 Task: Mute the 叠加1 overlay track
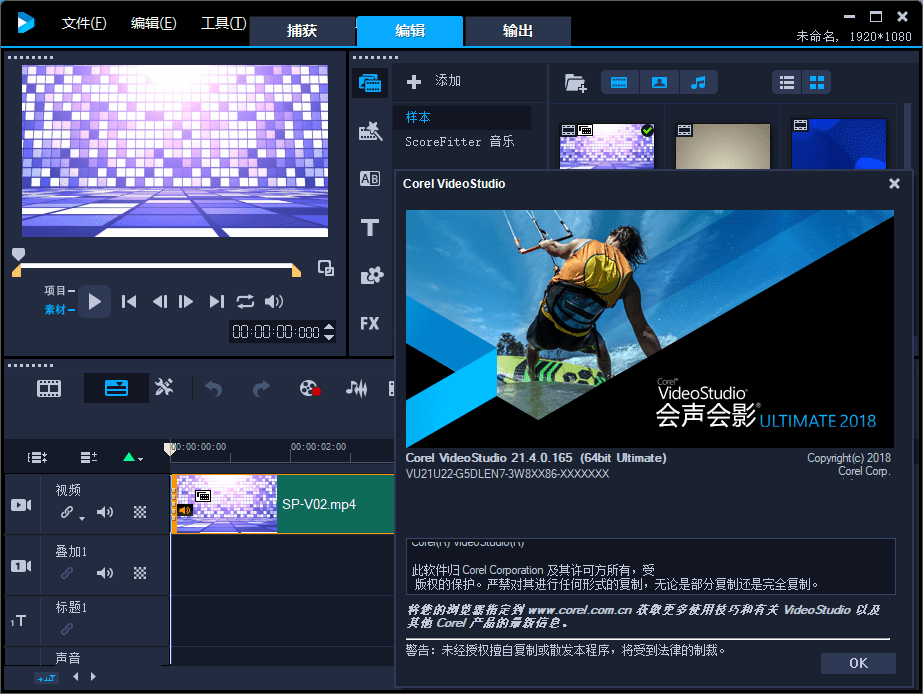click(x=105, y=573)
